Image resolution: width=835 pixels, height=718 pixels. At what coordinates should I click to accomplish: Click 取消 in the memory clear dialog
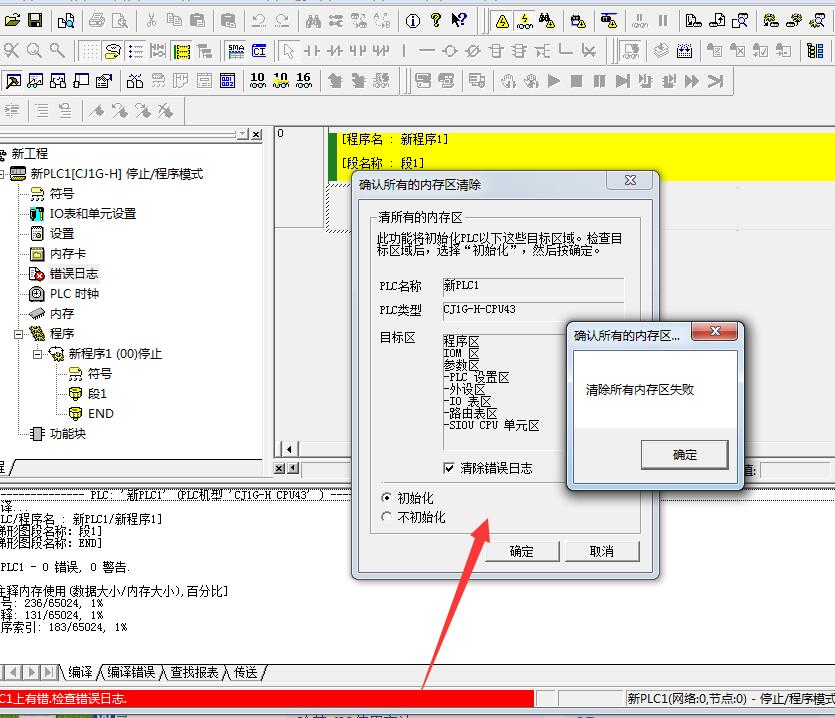601,551
